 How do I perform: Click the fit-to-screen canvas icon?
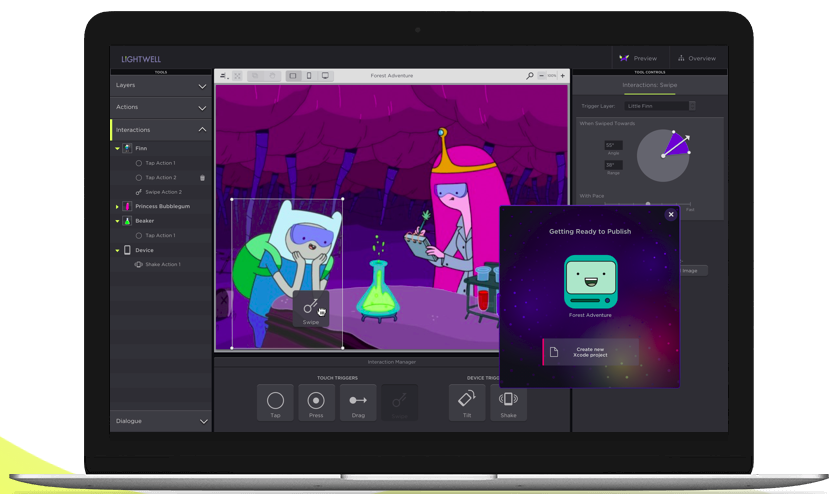(x=237, y=76)
